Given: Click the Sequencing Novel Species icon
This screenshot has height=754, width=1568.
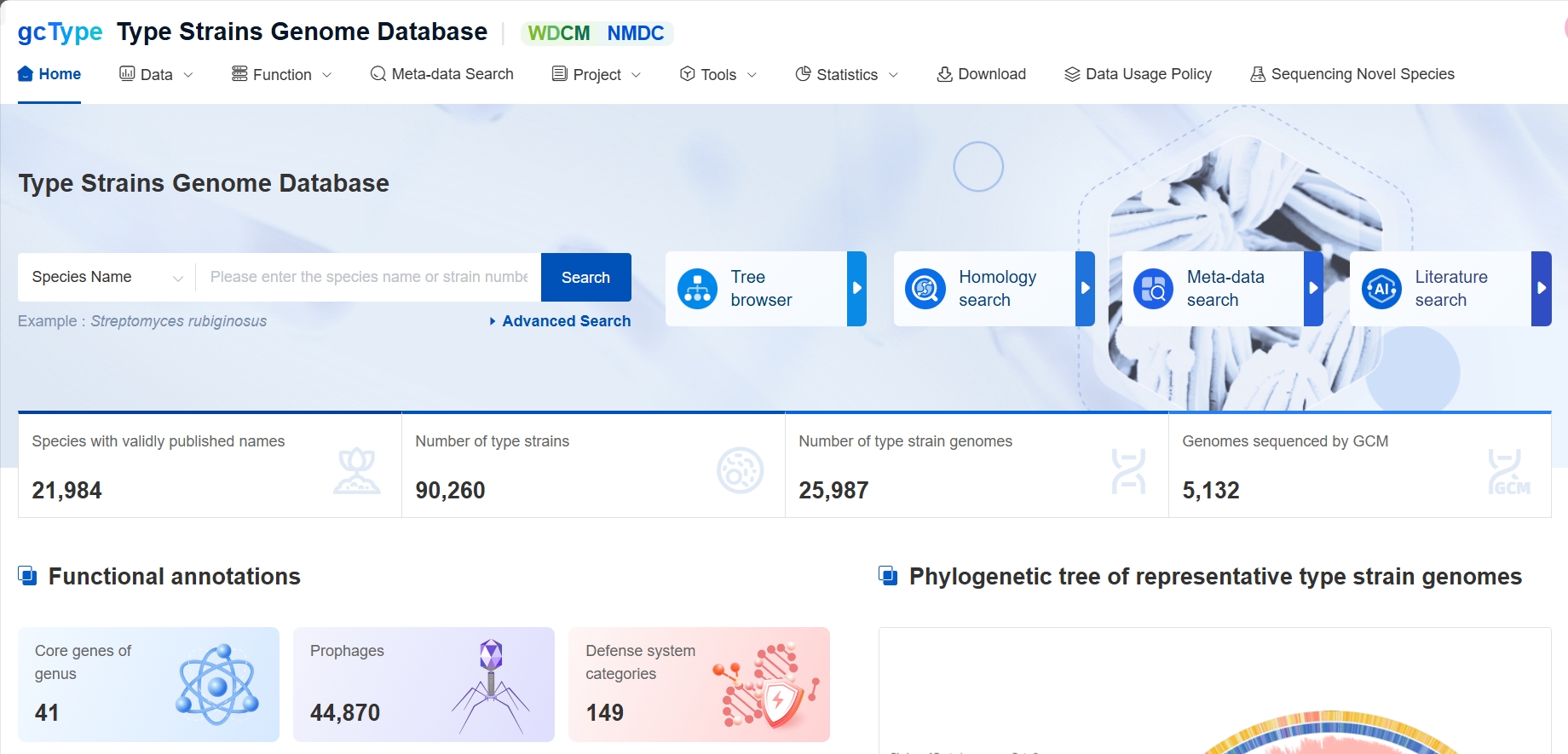Looking at the screenshot, I should 1258,74.
